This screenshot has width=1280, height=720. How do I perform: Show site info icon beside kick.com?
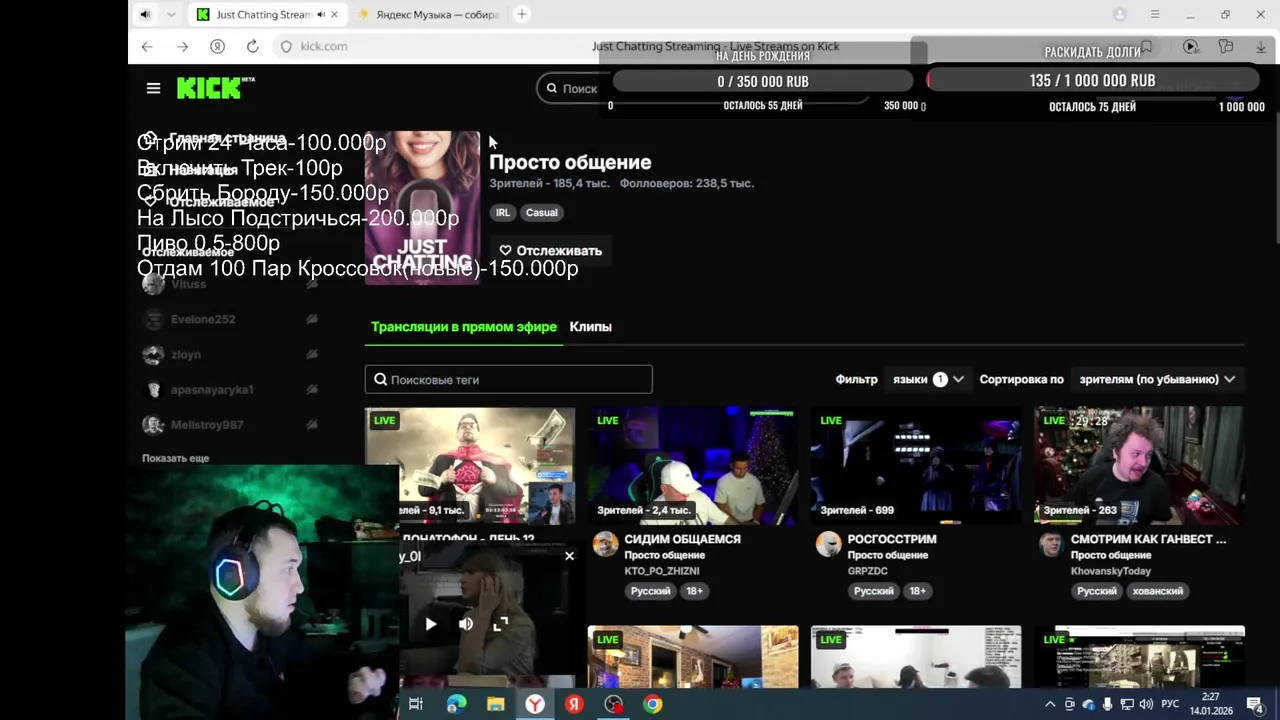point(286,46)
